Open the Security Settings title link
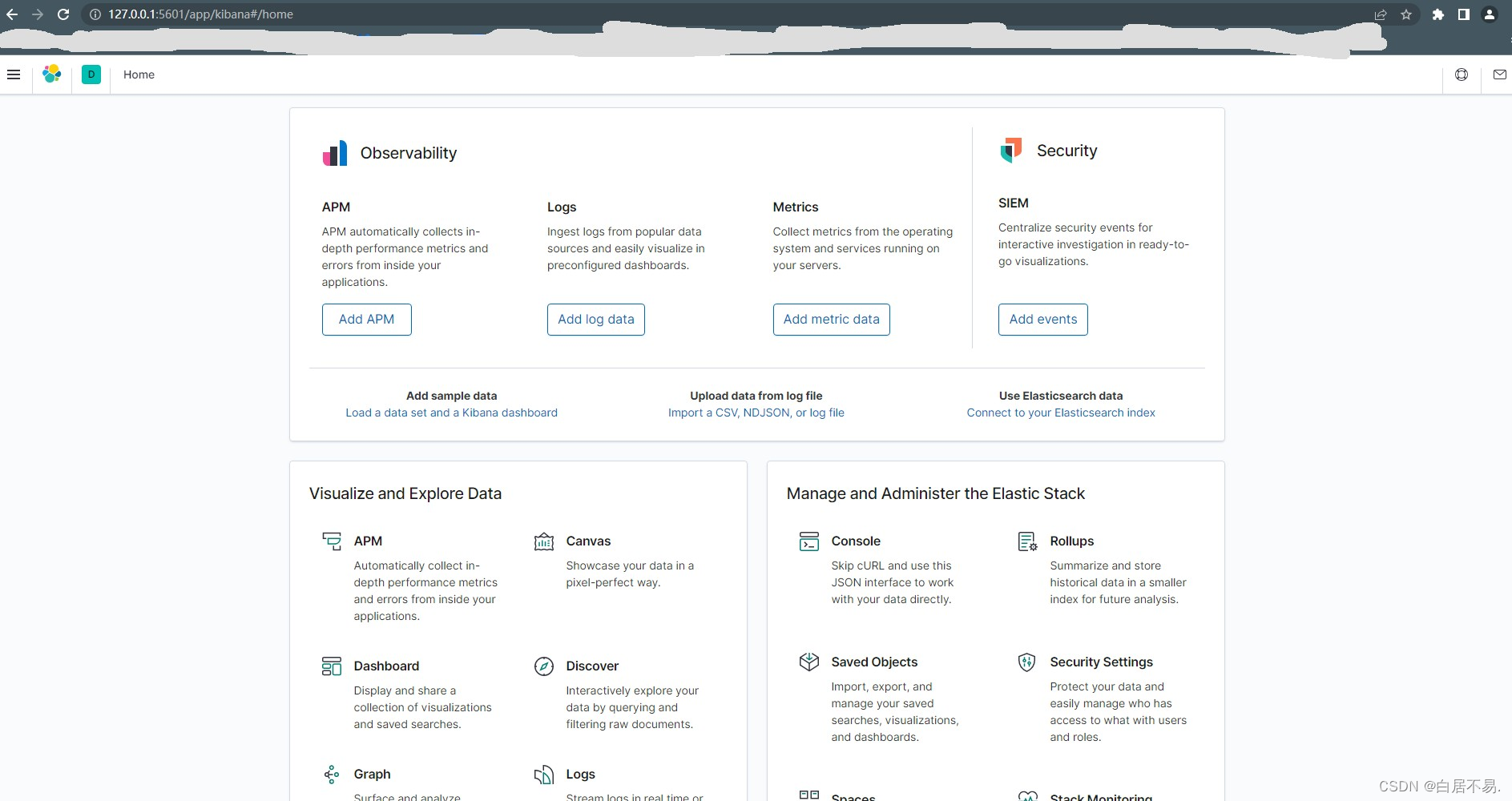Image resolution: width=1512 pixels, height=801 pixels. (x=1102, y=662)
